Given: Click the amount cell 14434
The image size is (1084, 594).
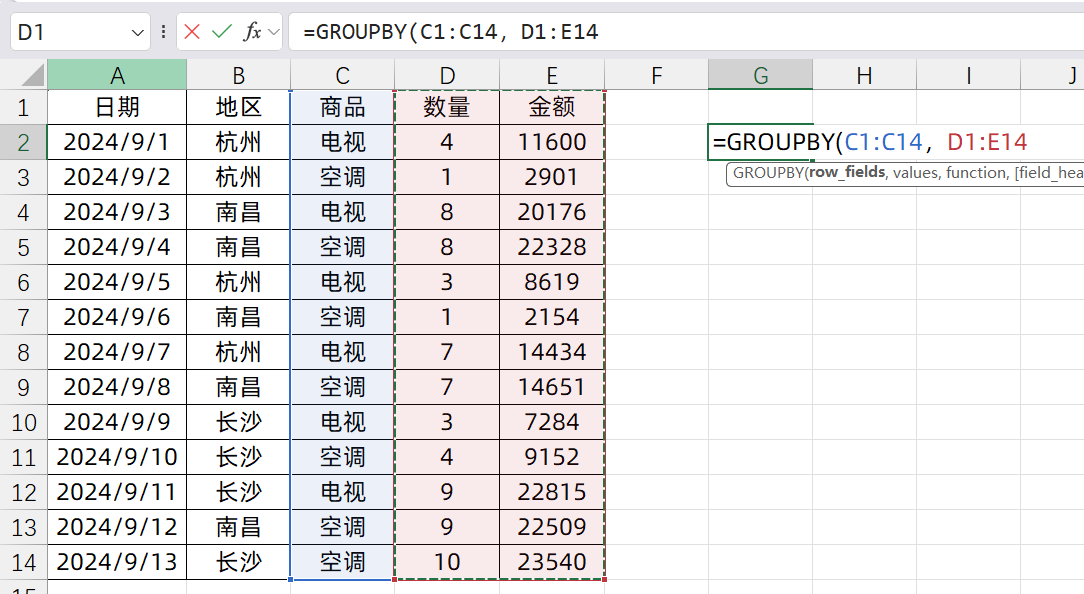Looking at the screenshot, I should coord(552,352).
